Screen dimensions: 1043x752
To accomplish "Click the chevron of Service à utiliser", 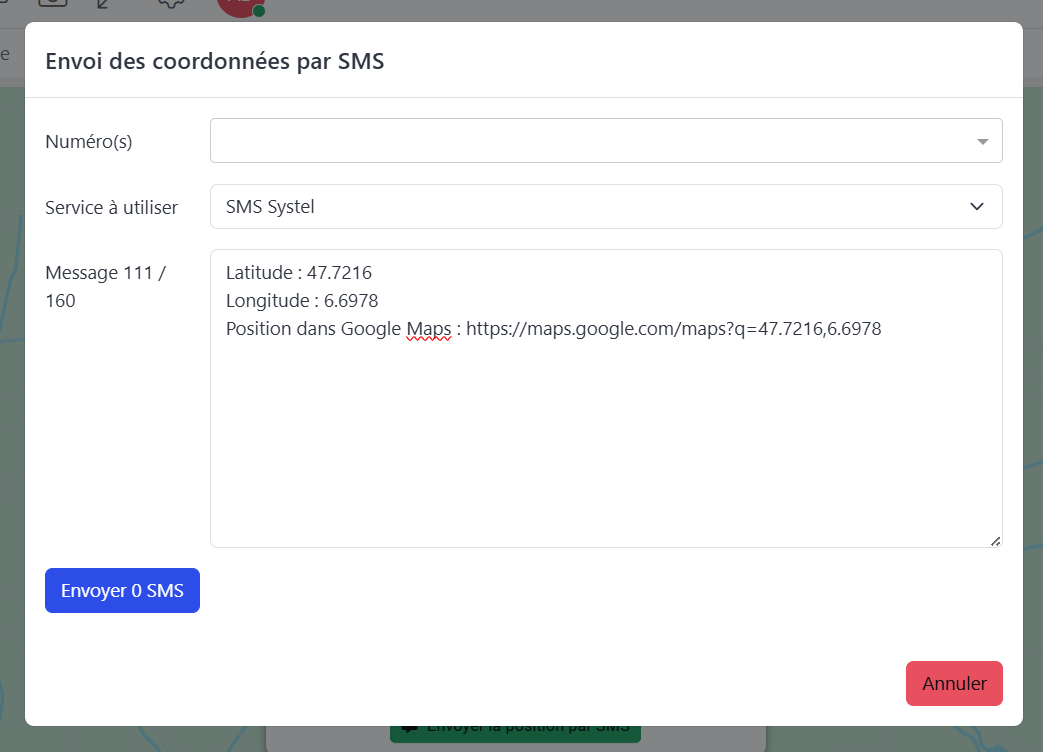I will click(977, 207).
